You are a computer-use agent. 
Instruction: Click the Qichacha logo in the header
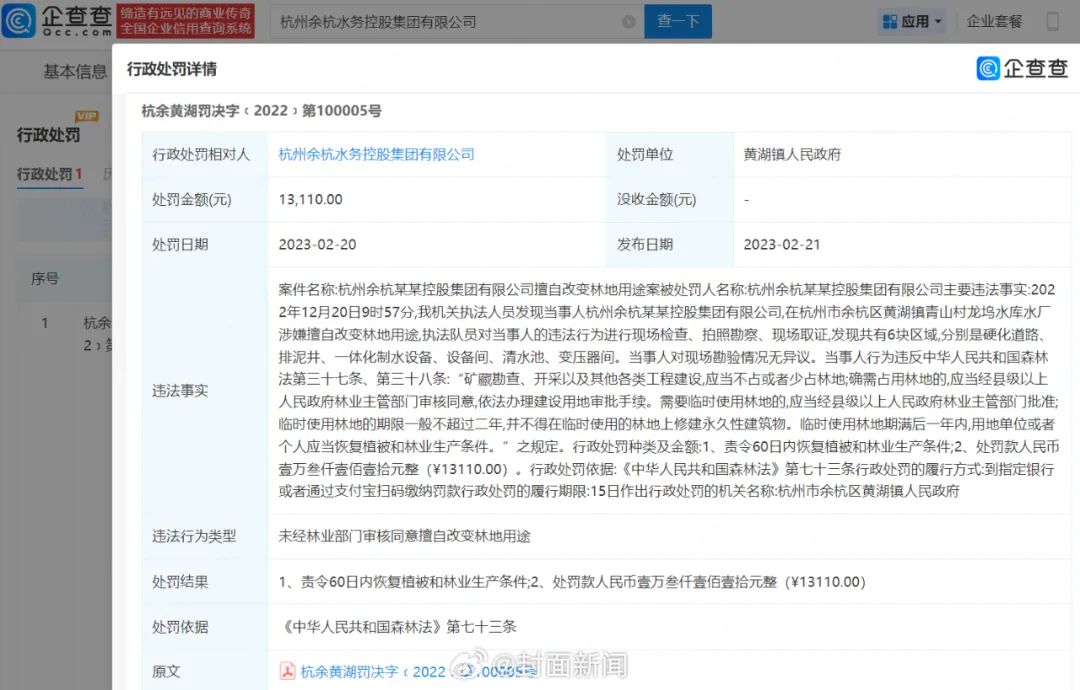[x=56, y=20]
